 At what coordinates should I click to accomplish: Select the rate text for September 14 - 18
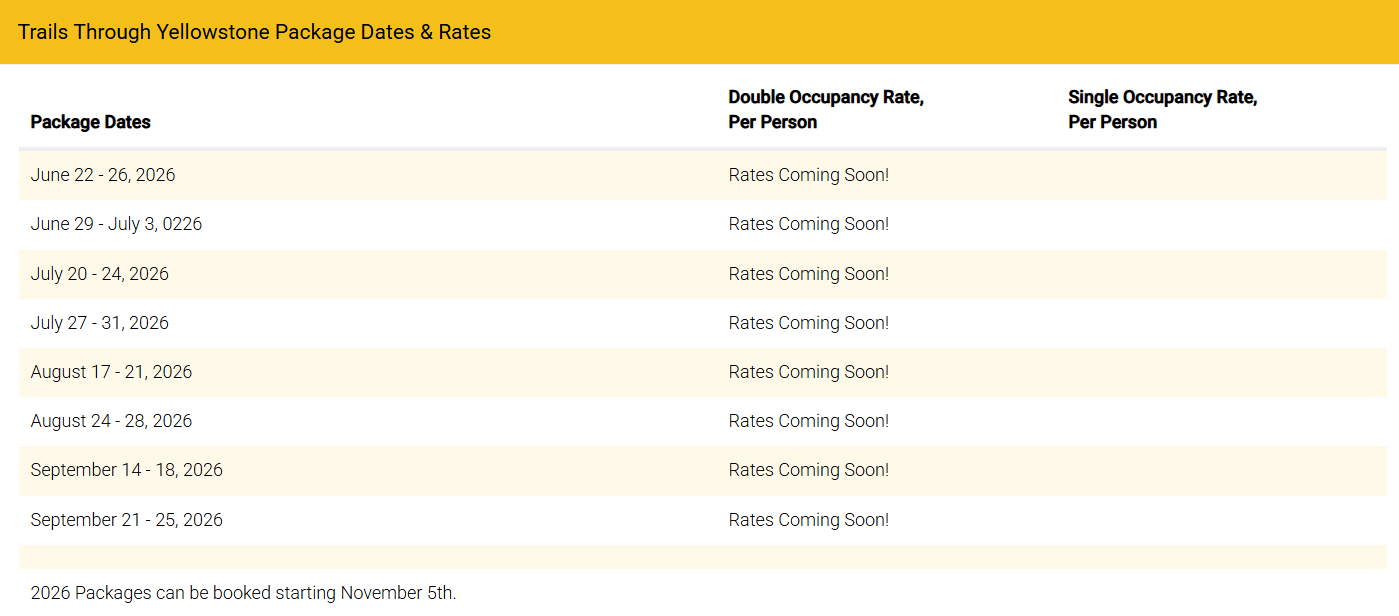(x=808, y=470)
